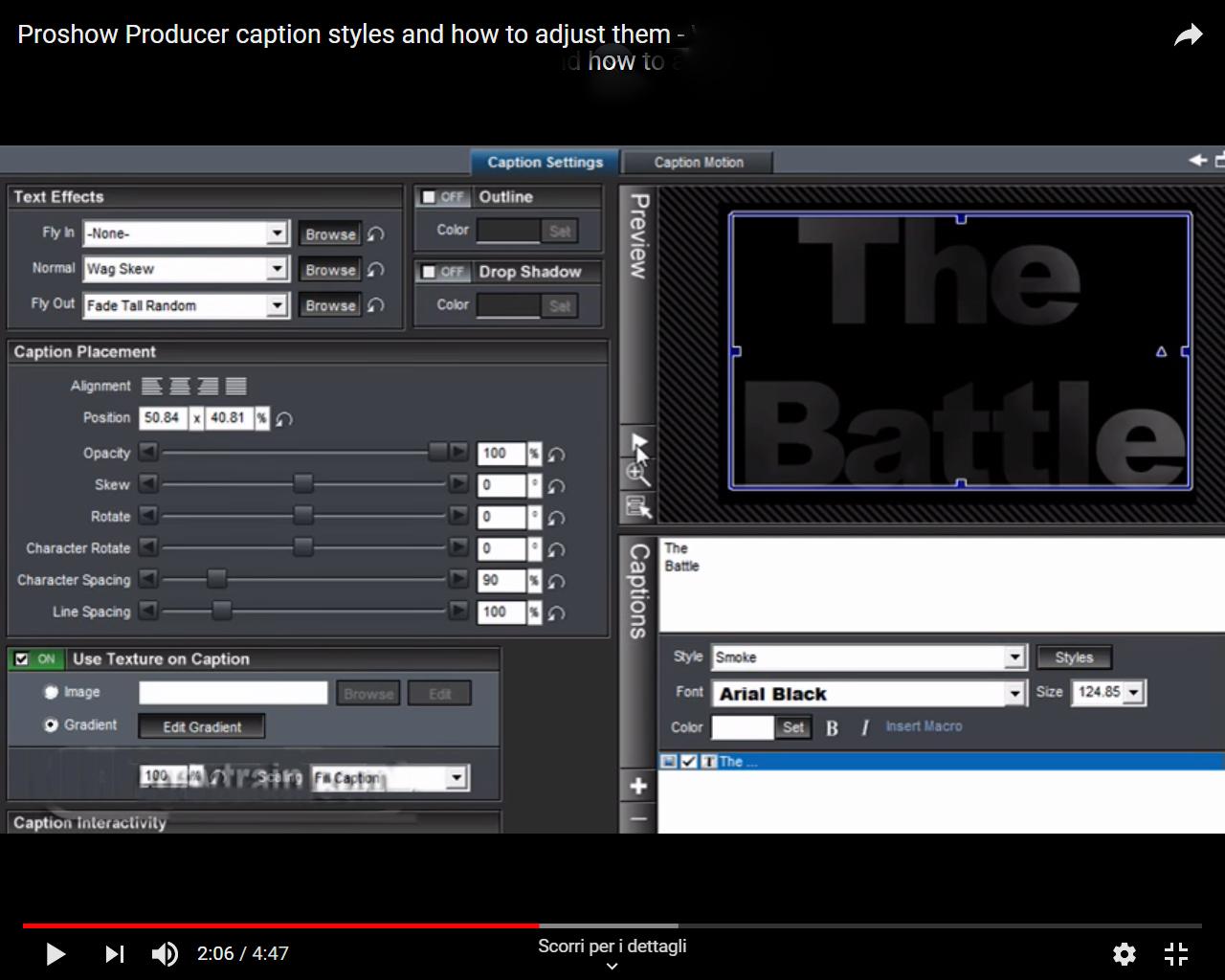Click the video progress bar
The image size is (1225, 980).
click(x=612, y=925)
